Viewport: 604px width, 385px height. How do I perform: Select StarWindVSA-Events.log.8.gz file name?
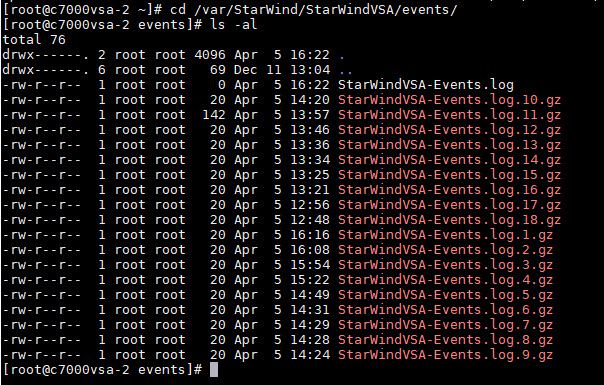[x=445, y=341]
